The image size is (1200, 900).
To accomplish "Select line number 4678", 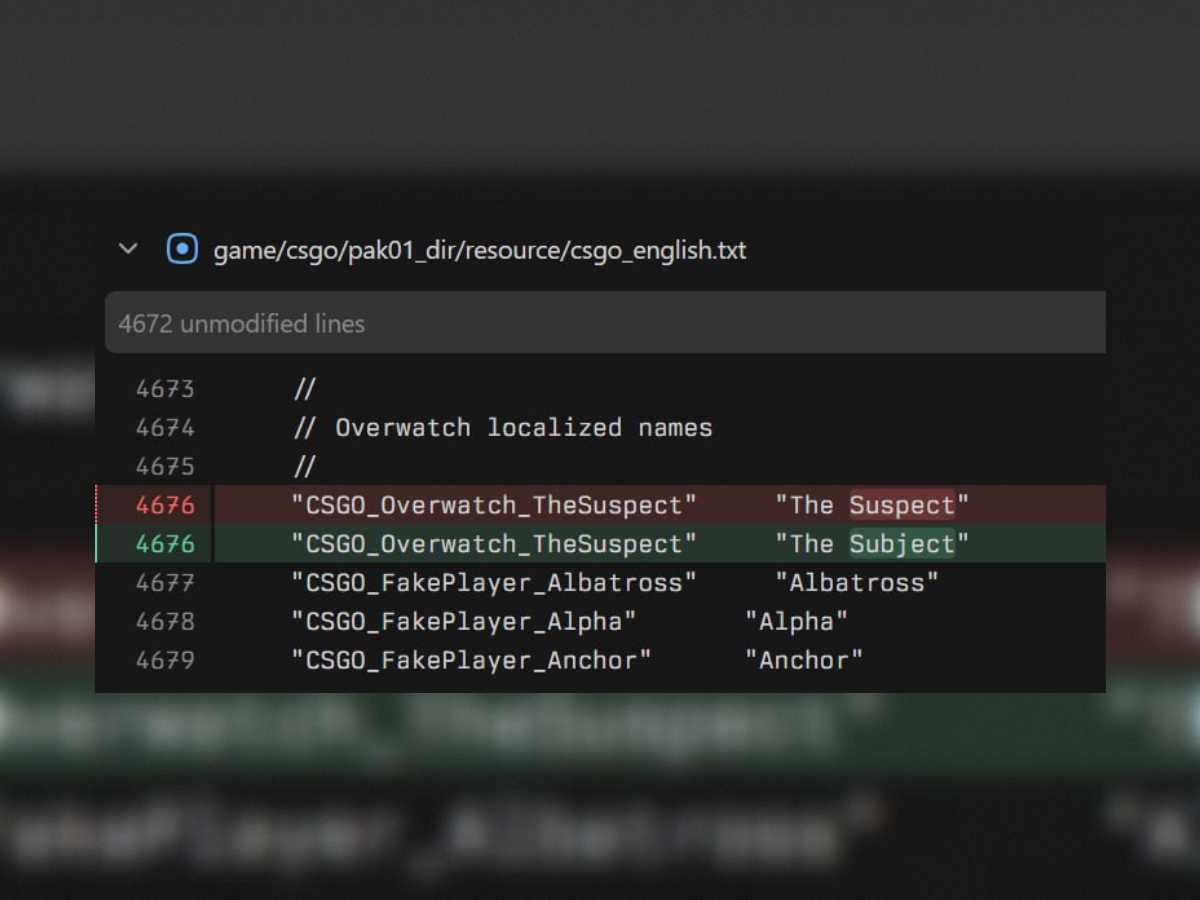I will (x=165, y=622).
